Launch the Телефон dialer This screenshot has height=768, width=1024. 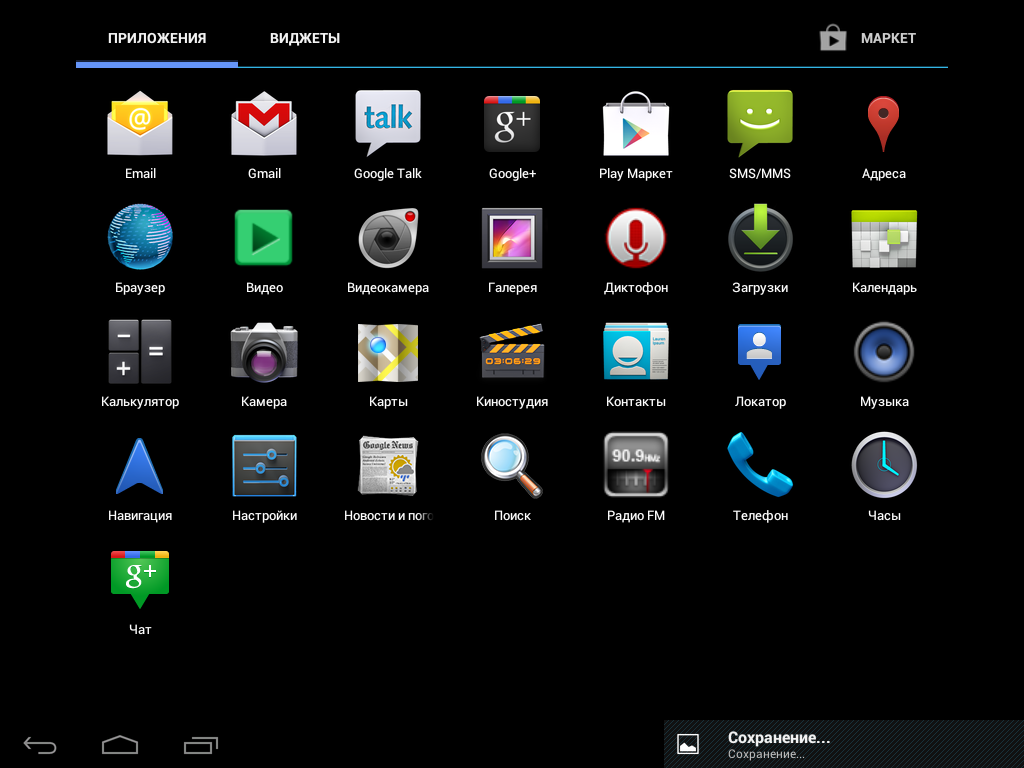point(760,478)
